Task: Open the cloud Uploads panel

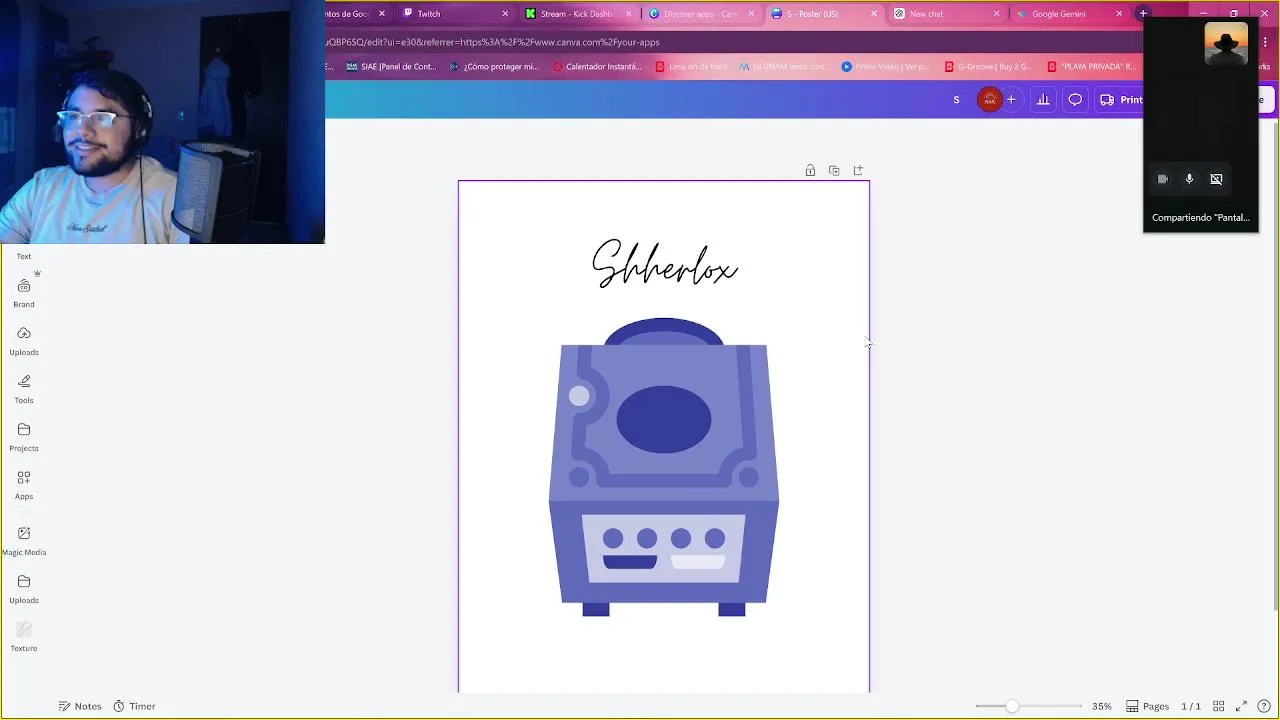Action: coord(24,341)
